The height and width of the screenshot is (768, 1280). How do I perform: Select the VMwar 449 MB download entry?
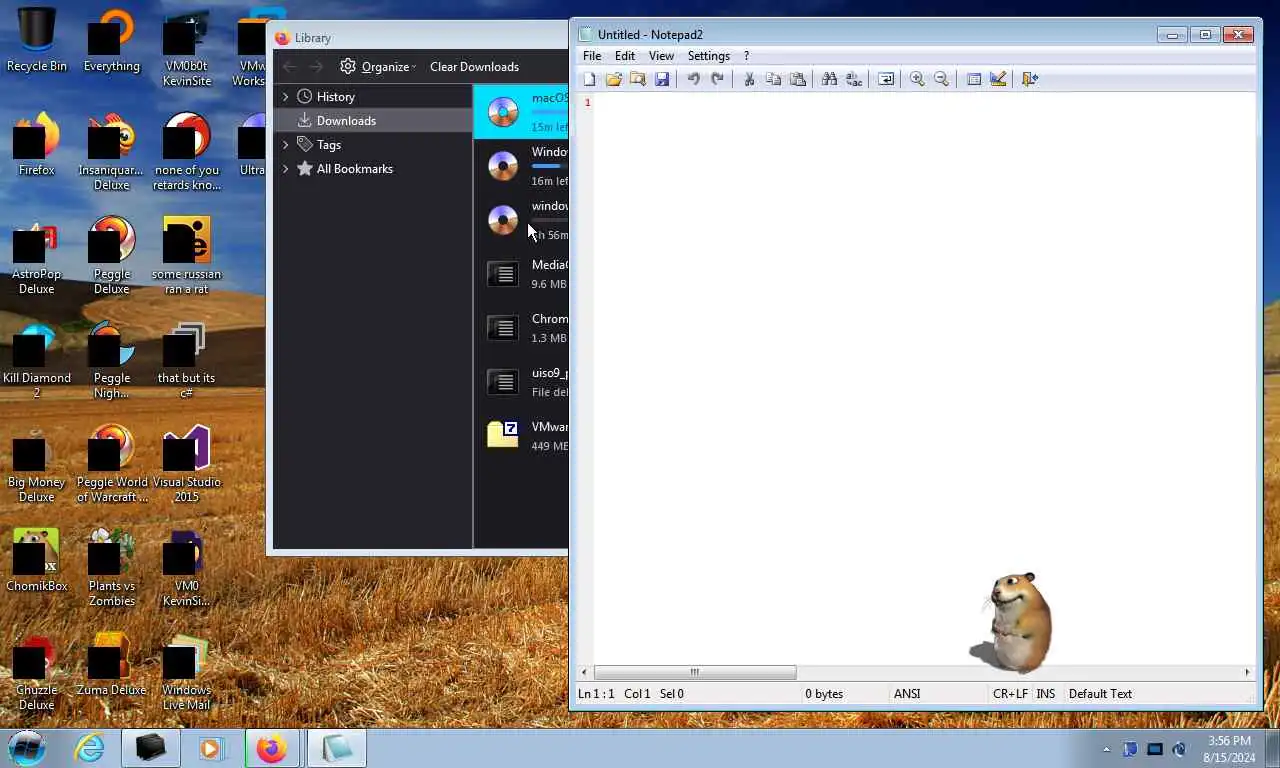click(x=521, y=435)
